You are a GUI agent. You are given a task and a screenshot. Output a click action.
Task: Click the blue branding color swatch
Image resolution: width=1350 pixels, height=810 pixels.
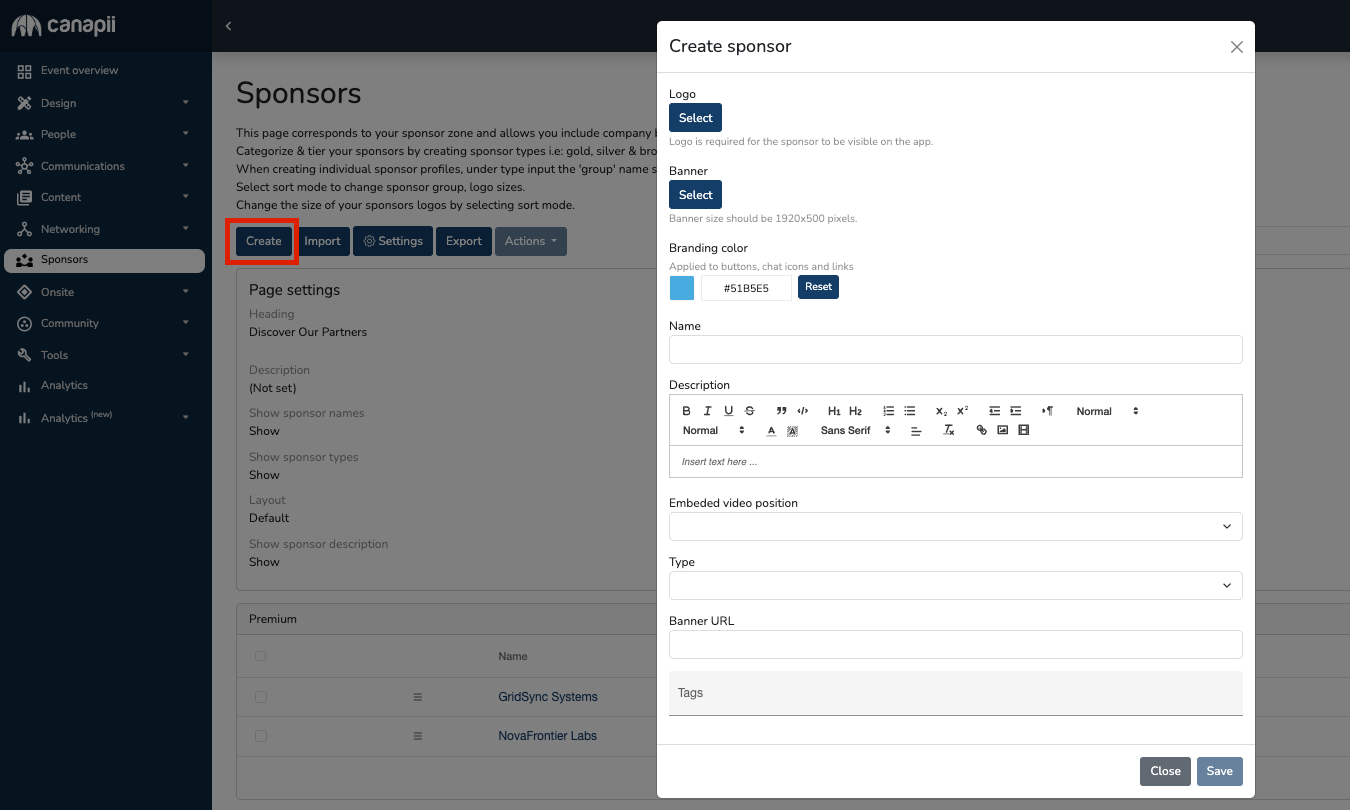pyautogui.click(x=682, y=288)
